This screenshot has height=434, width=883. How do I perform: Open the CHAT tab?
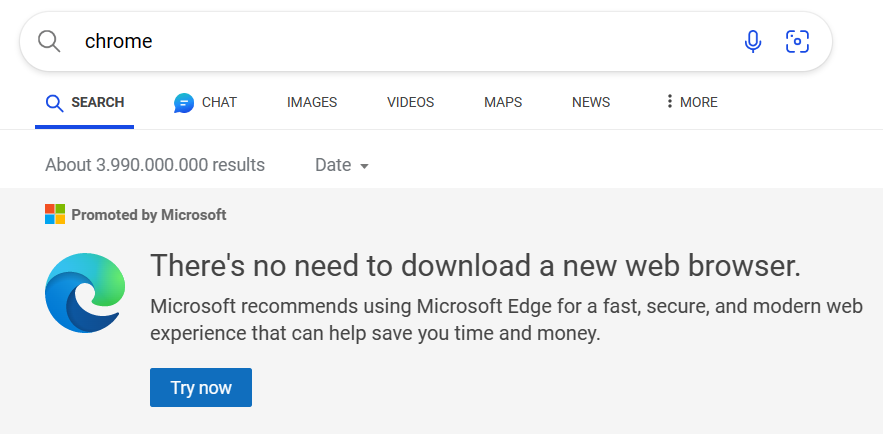[206, 102]
